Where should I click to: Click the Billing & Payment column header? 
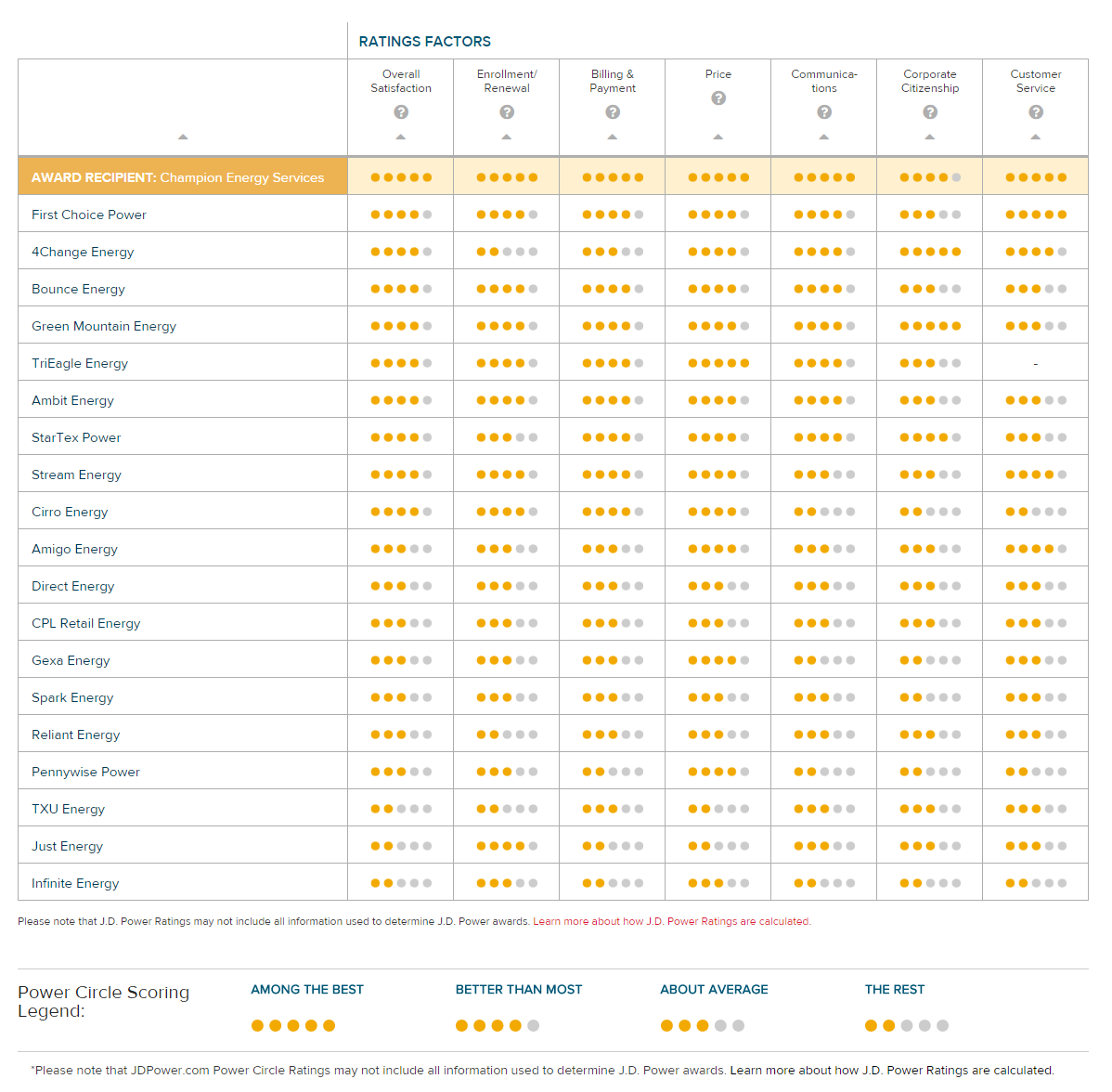(613, 81)
